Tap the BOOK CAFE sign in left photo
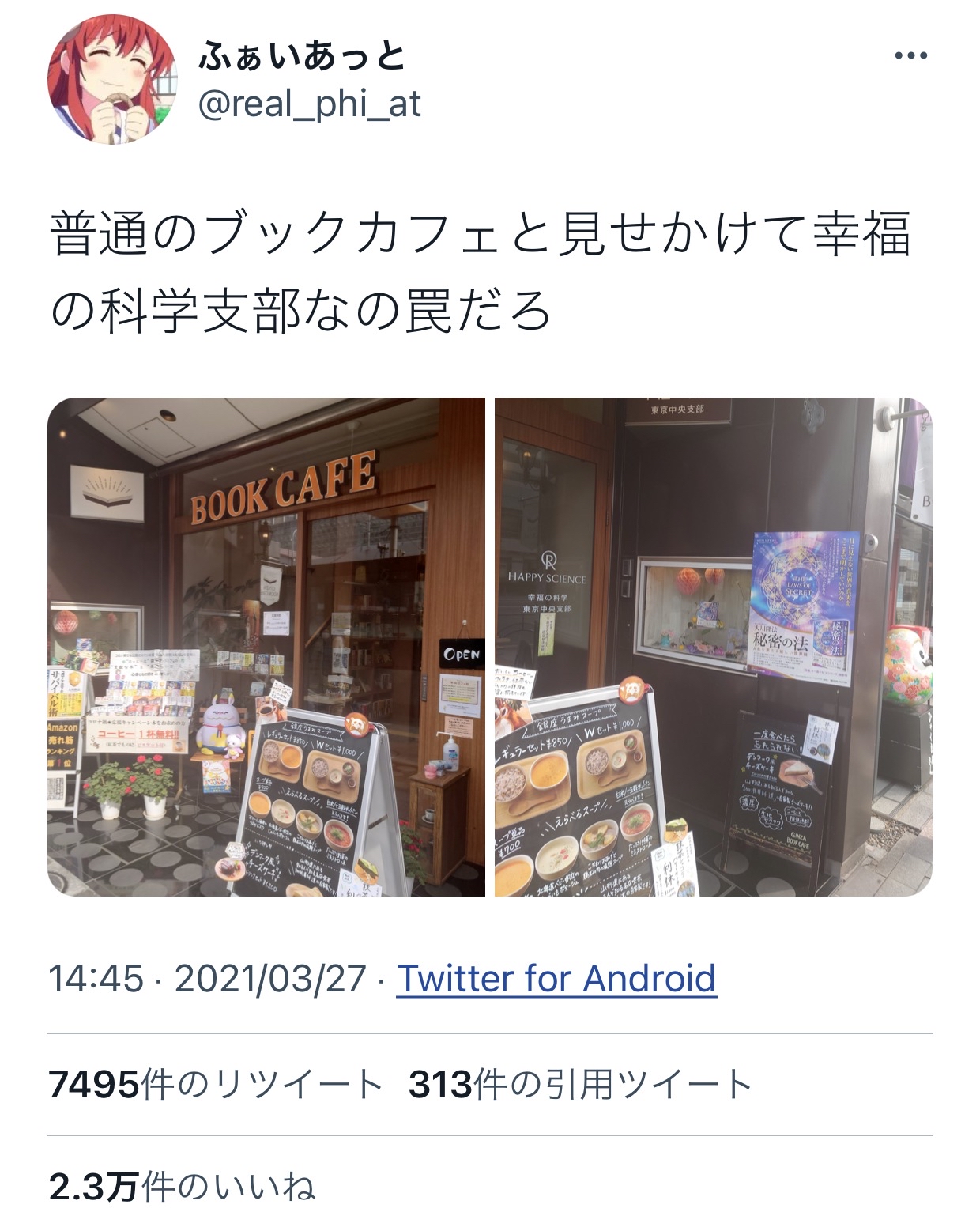This screenshot has height=1231, width=980. 282,489
